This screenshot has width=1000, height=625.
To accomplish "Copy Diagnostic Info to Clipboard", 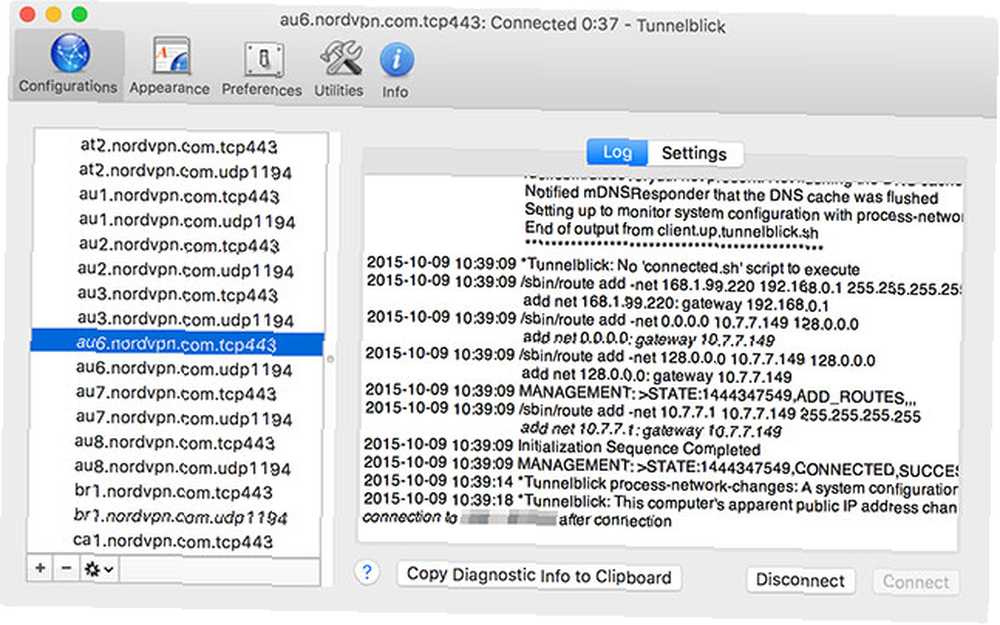I will pos(539,575).
